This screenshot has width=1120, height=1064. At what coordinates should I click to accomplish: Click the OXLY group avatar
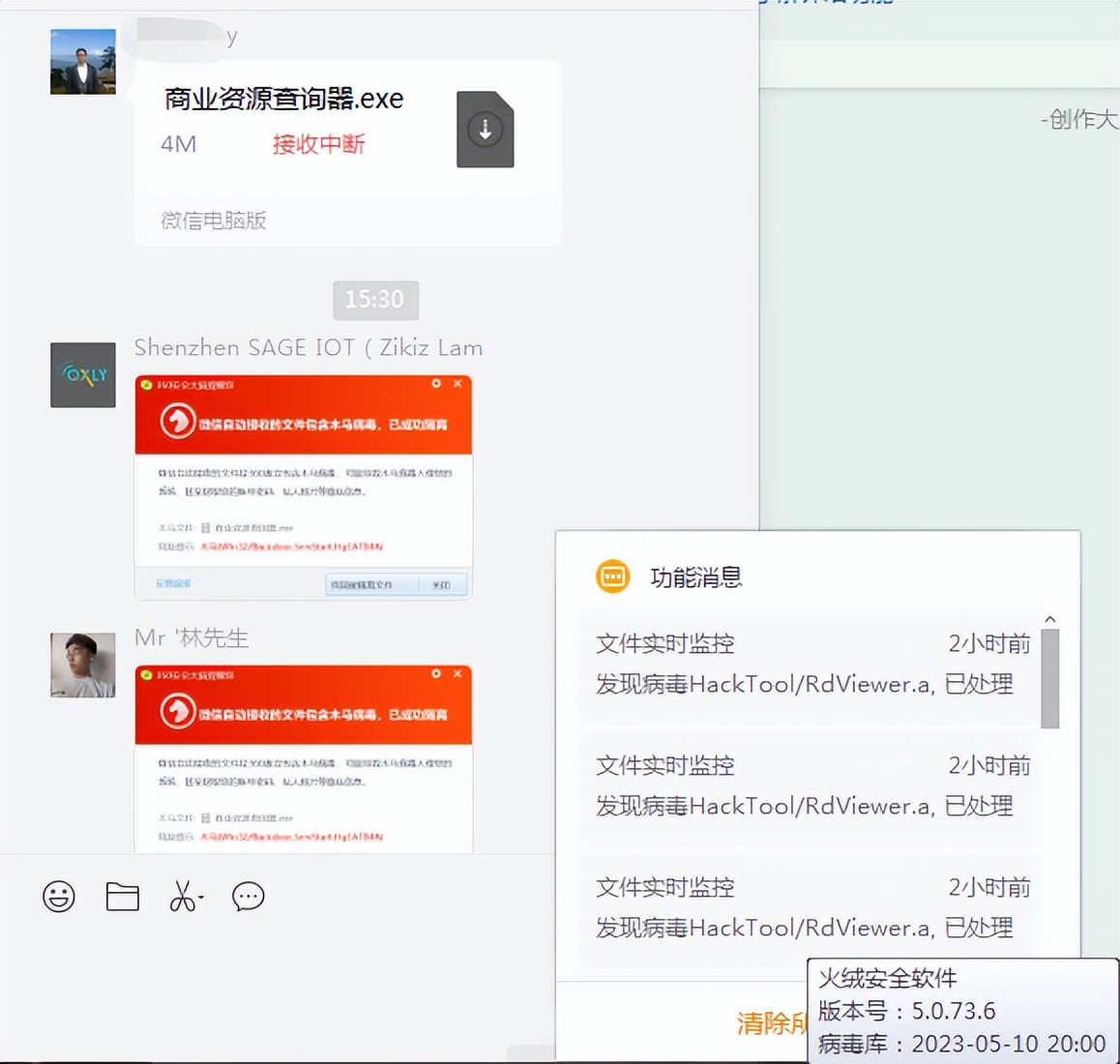[x=82, y=375]
